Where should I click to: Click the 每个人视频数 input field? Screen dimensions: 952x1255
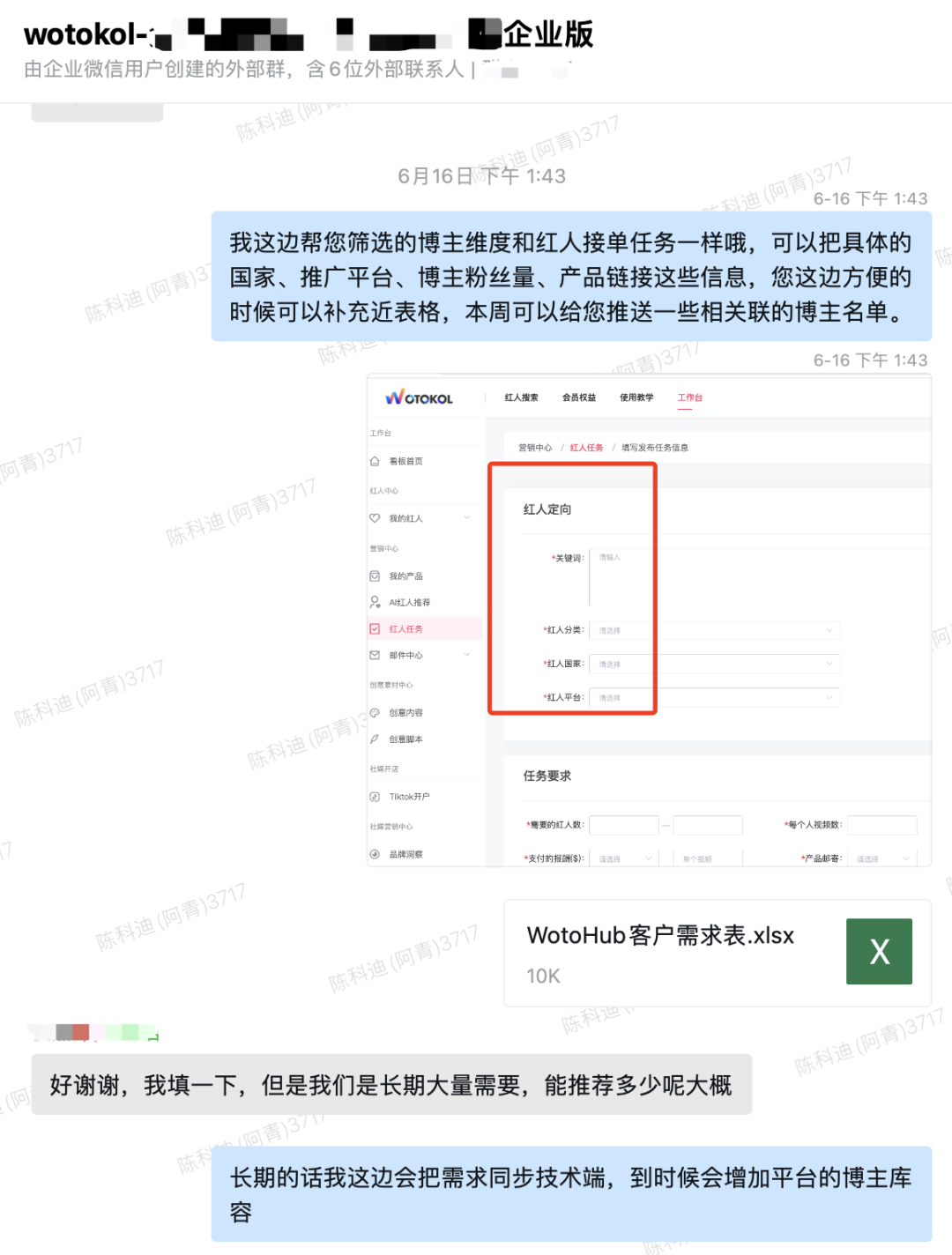(x=882, y=825)
